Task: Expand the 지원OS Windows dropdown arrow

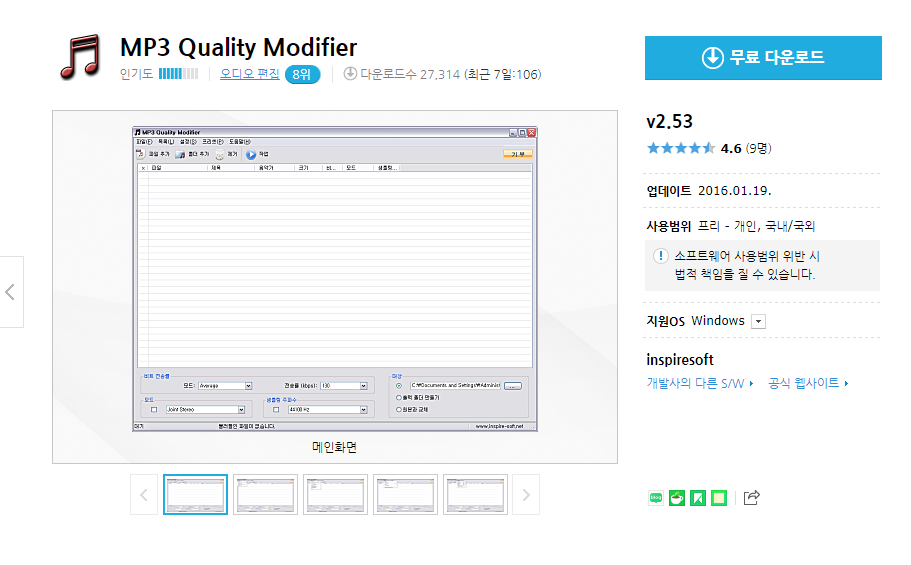Action: click(758, 321)
